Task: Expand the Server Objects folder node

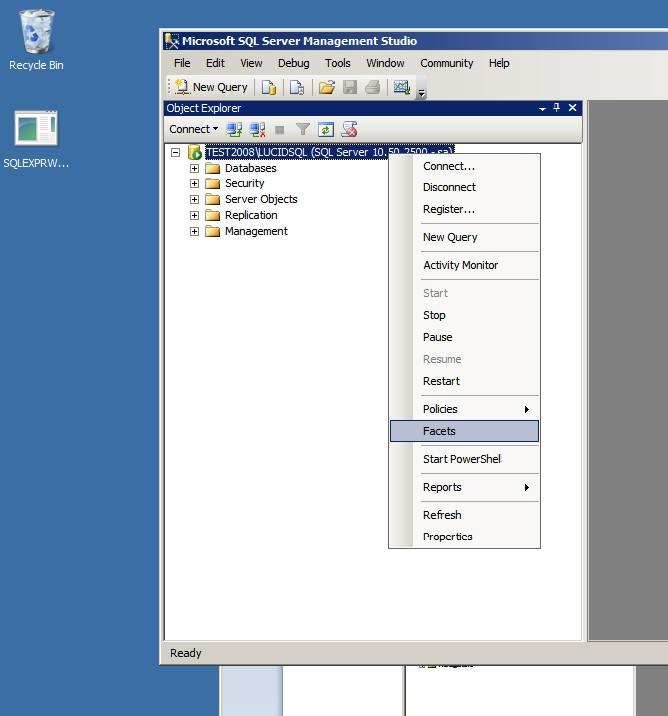Action: [x=195, y=200]
